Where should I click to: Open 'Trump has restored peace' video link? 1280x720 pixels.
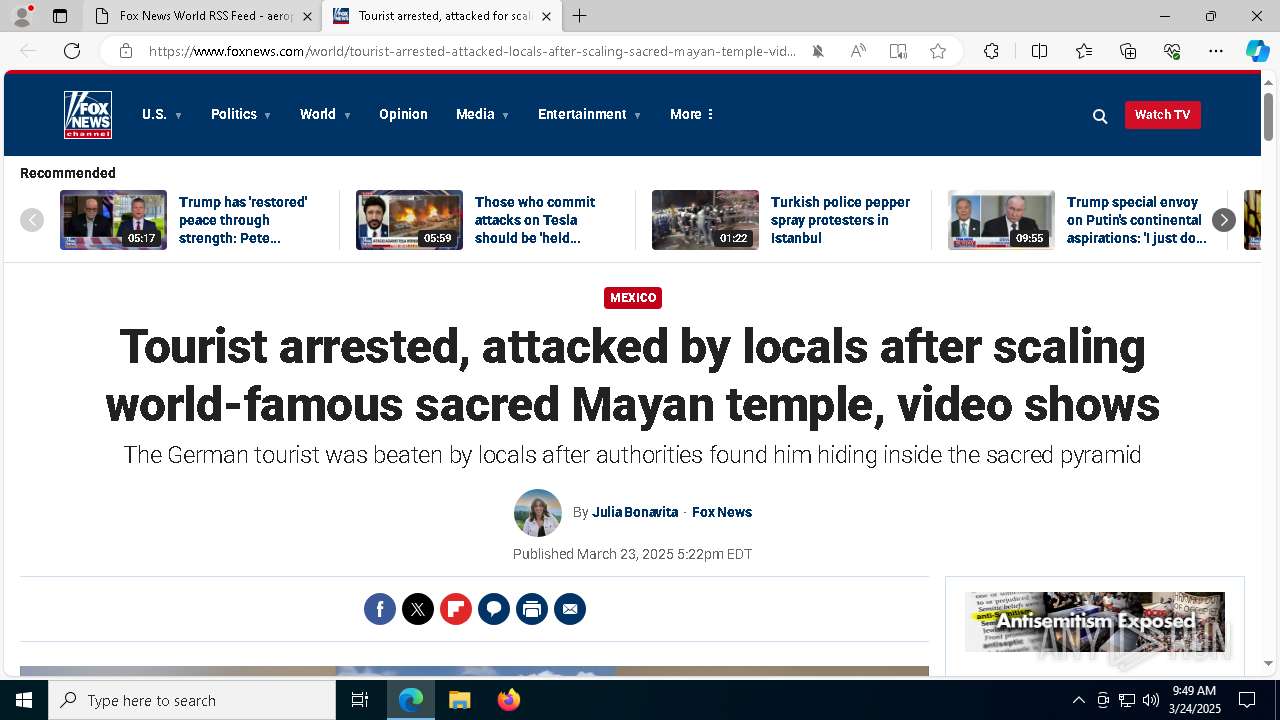(243, 220)
